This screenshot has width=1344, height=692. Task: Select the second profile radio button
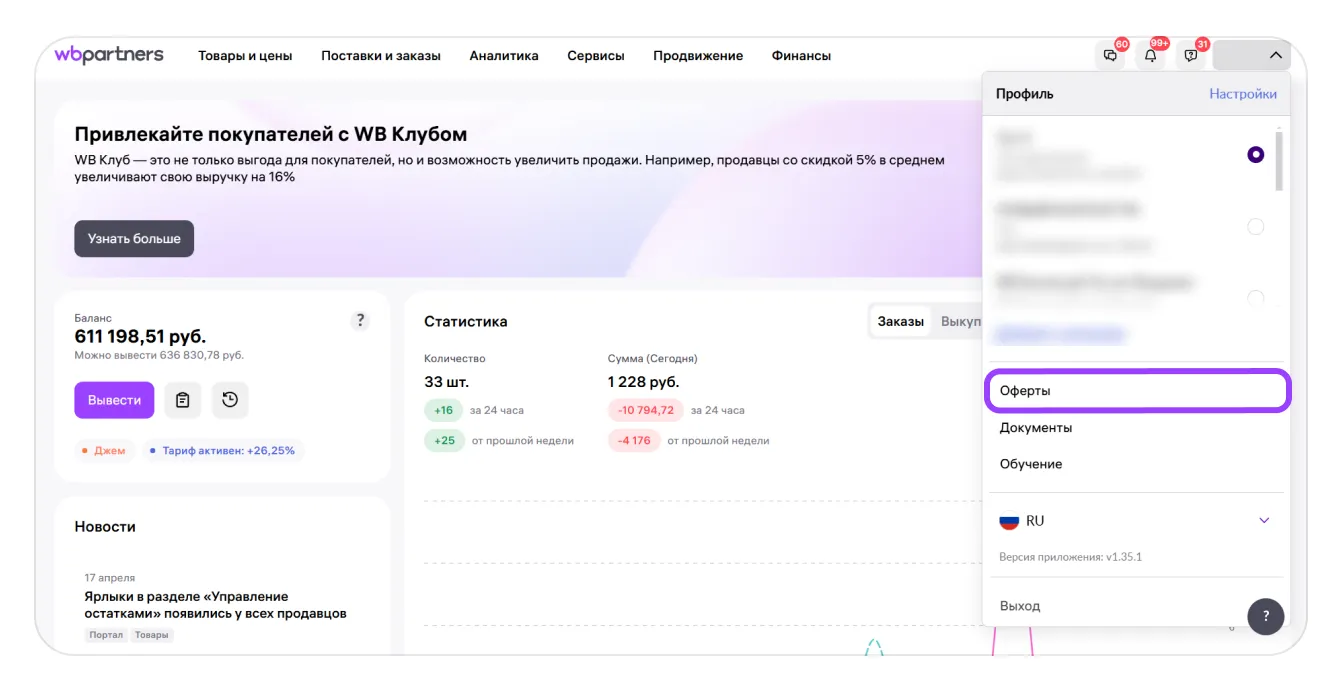click(1255, 227)
